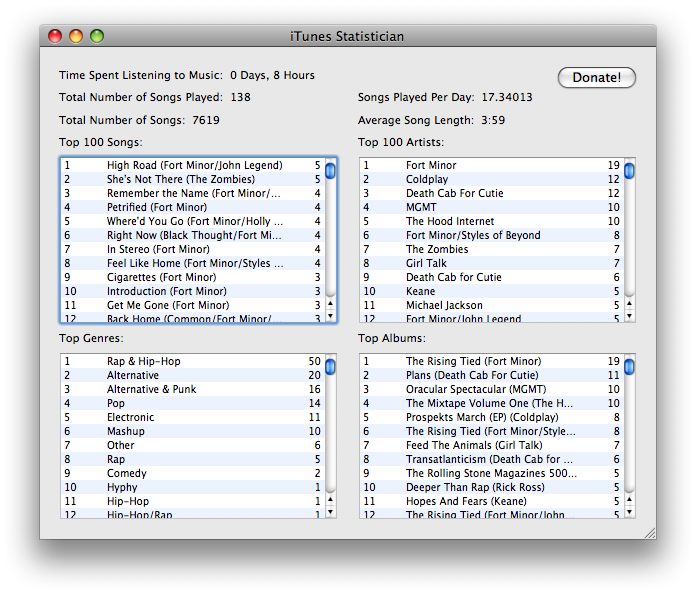696x594 pixels.
Task: Select song Get Me Gone (Fort Minor)
Action: click(x=193, y=305)
